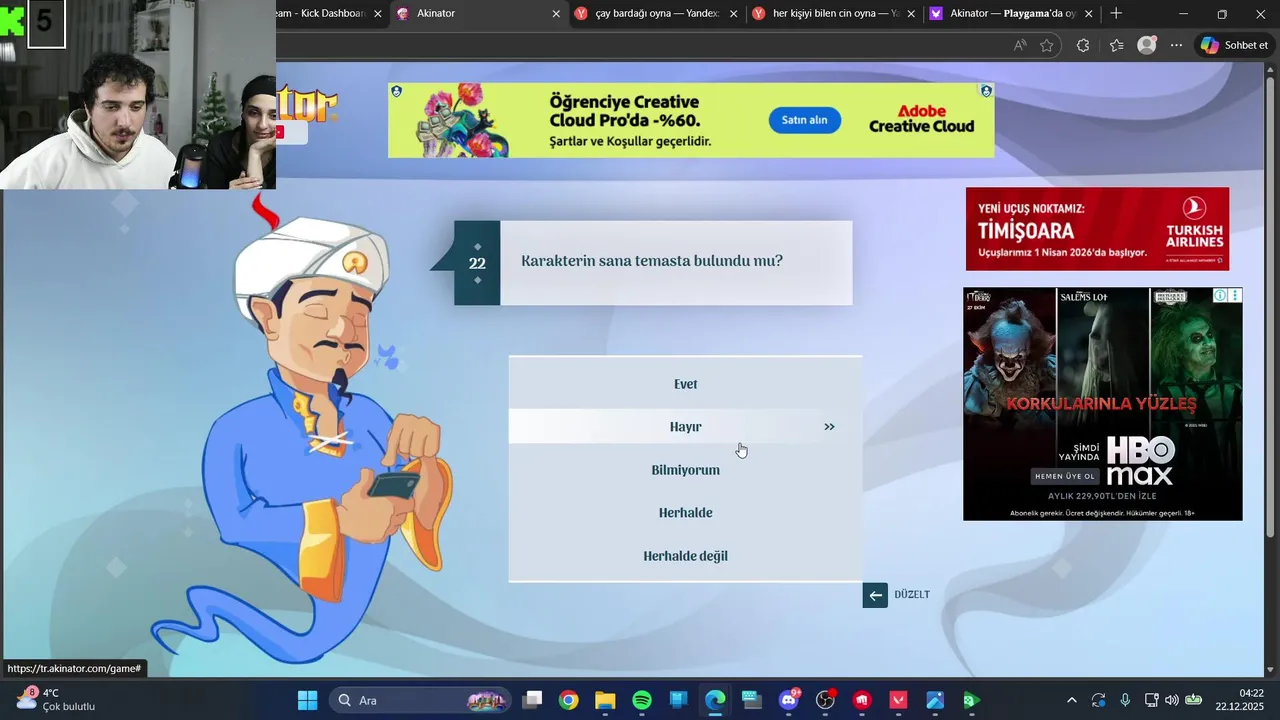The width and height of the screenshot is (1280, 720).
Task: Select the "Bilmiyorum" answer
Action: [685, 470]
